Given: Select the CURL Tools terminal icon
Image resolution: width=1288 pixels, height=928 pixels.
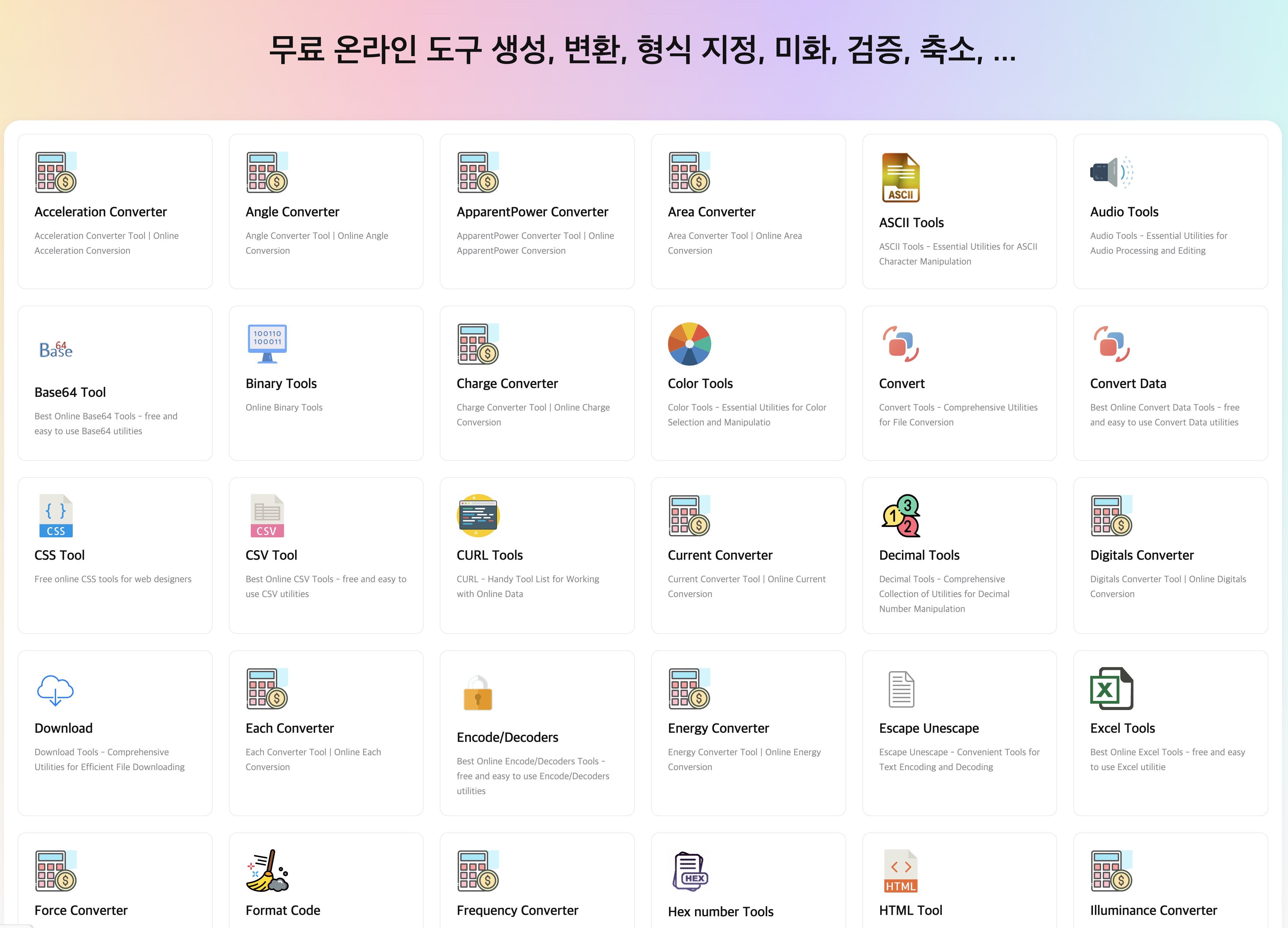Looking at the screenshot, I should (x=478, y=515).
